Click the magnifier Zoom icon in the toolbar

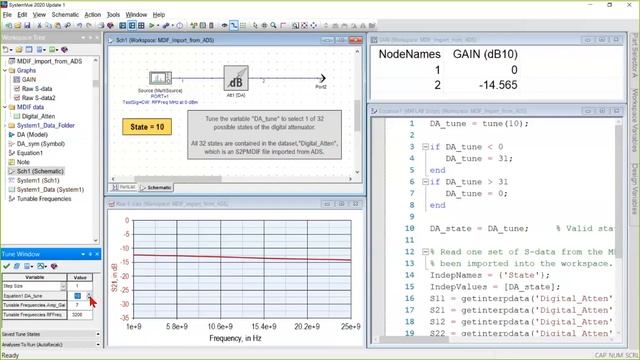tap(273, 25)
